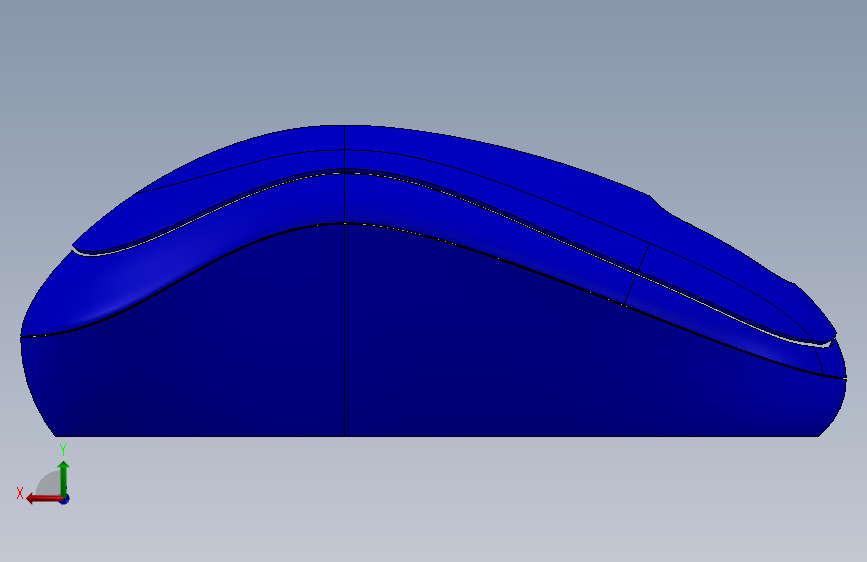Screen dimensions: 867x562
Task: Click the red "X" axis label
Action: [x=20, y=493]
